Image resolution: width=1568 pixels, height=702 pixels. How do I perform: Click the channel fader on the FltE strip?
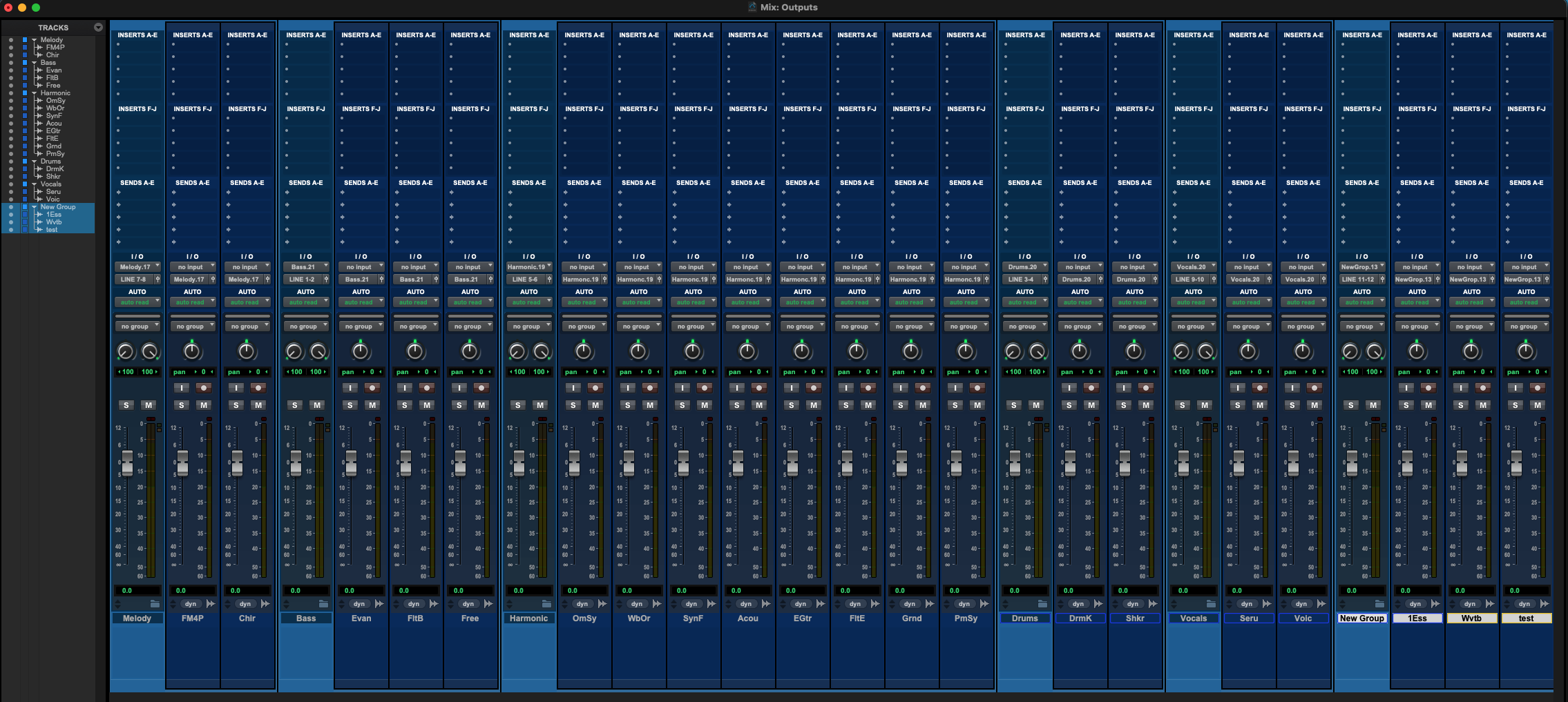tap(846, 462)
